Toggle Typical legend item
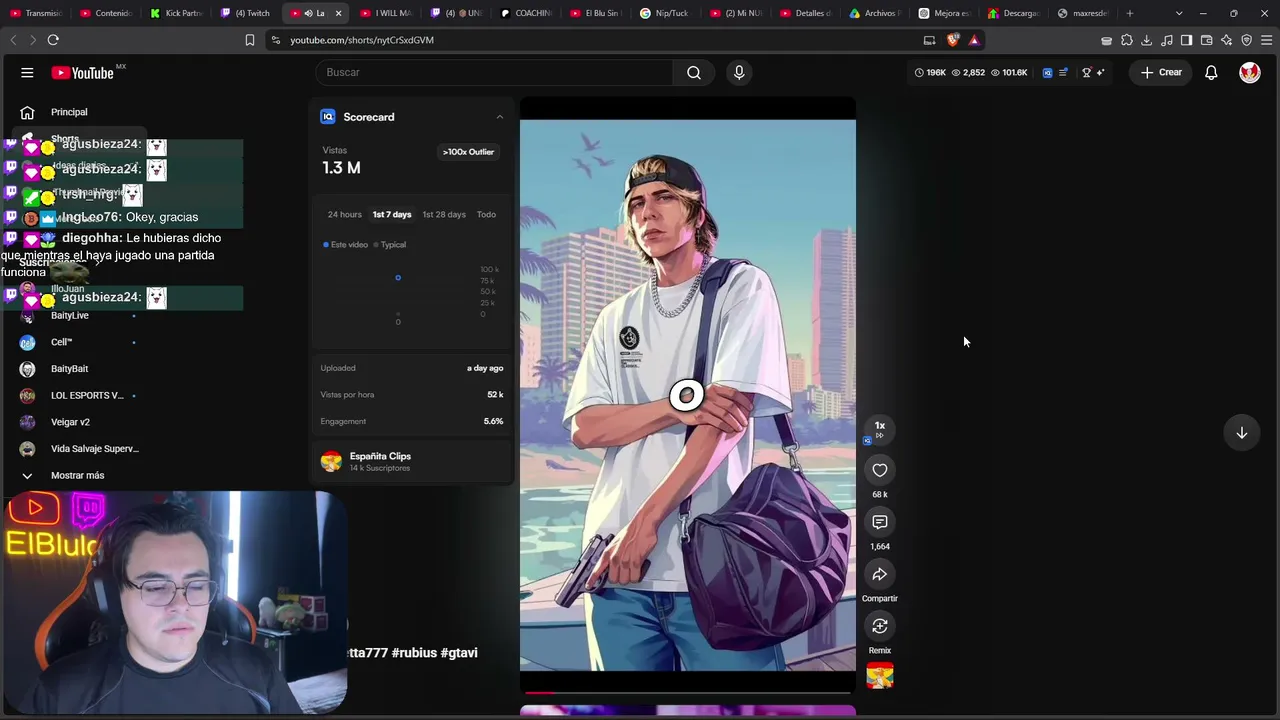 tap(390, 245)
